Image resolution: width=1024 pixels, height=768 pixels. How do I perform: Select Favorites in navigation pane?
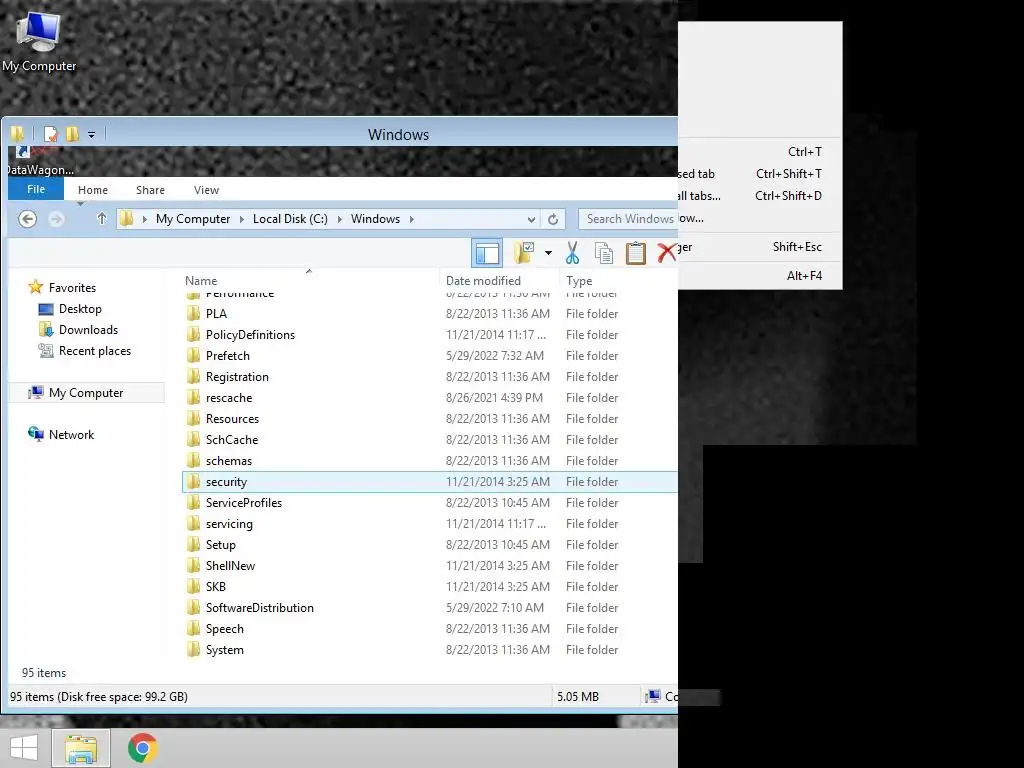click(x=72, y=287)
